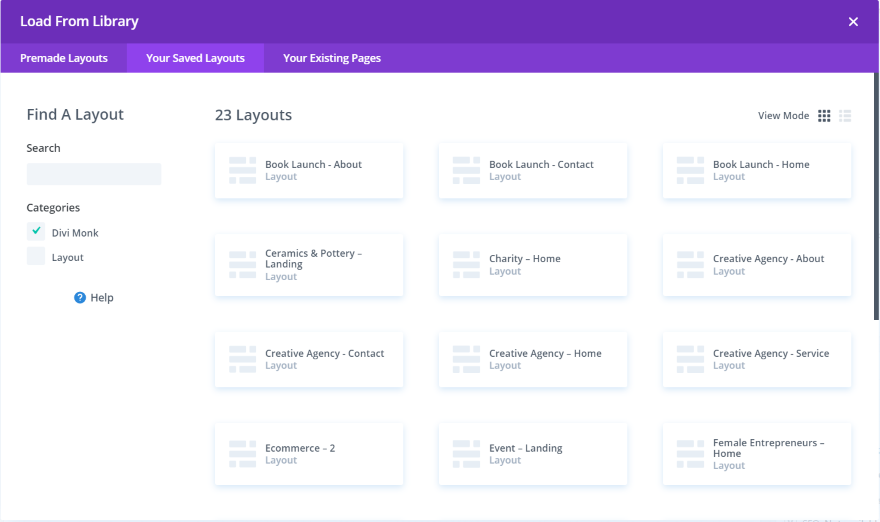880x522 pixels.
Task: Click Creative Agency - About layout icon
Action: coord(690,265)
